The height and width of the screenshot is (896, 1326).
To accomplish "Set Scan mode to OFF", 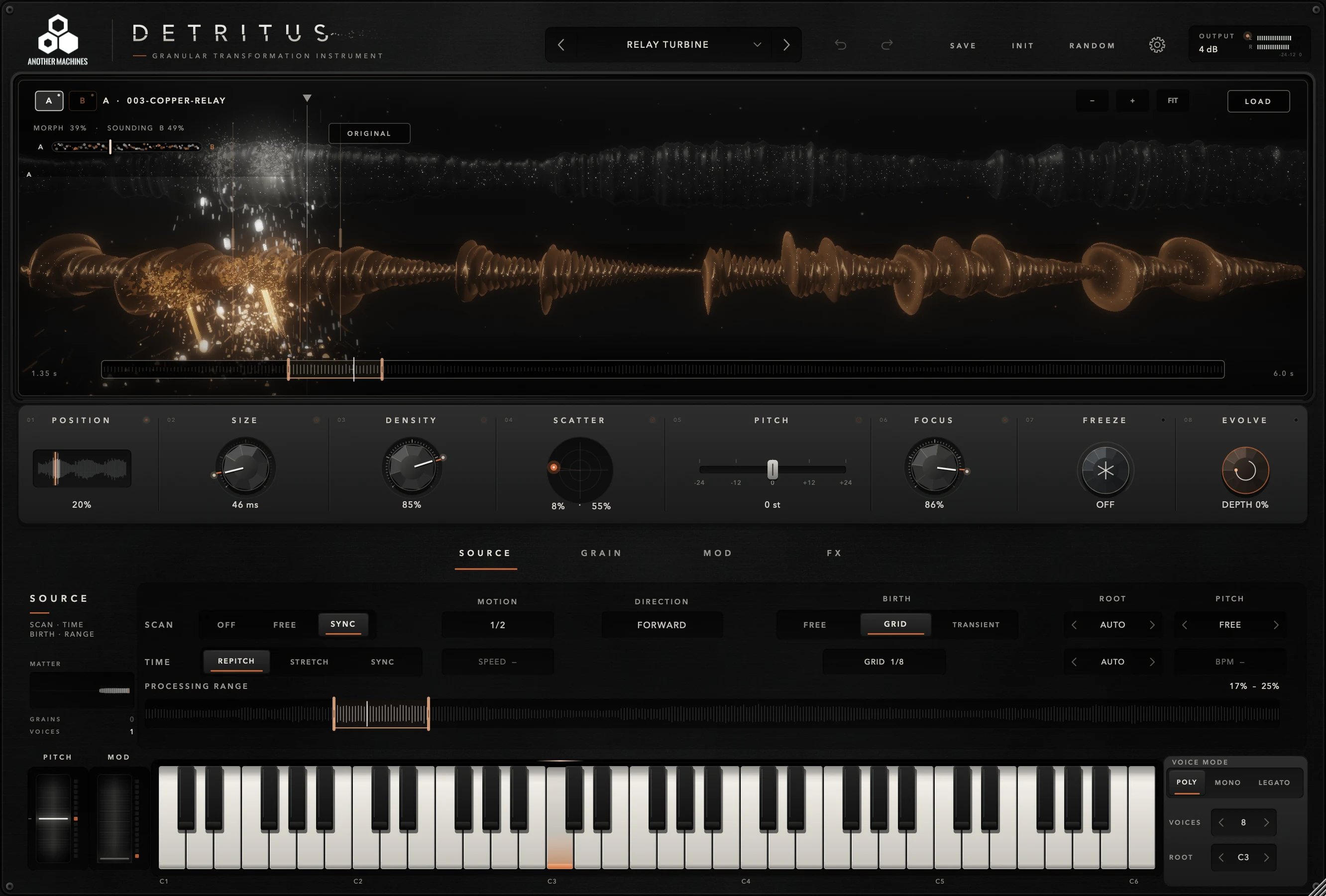I will coord(226,625).
